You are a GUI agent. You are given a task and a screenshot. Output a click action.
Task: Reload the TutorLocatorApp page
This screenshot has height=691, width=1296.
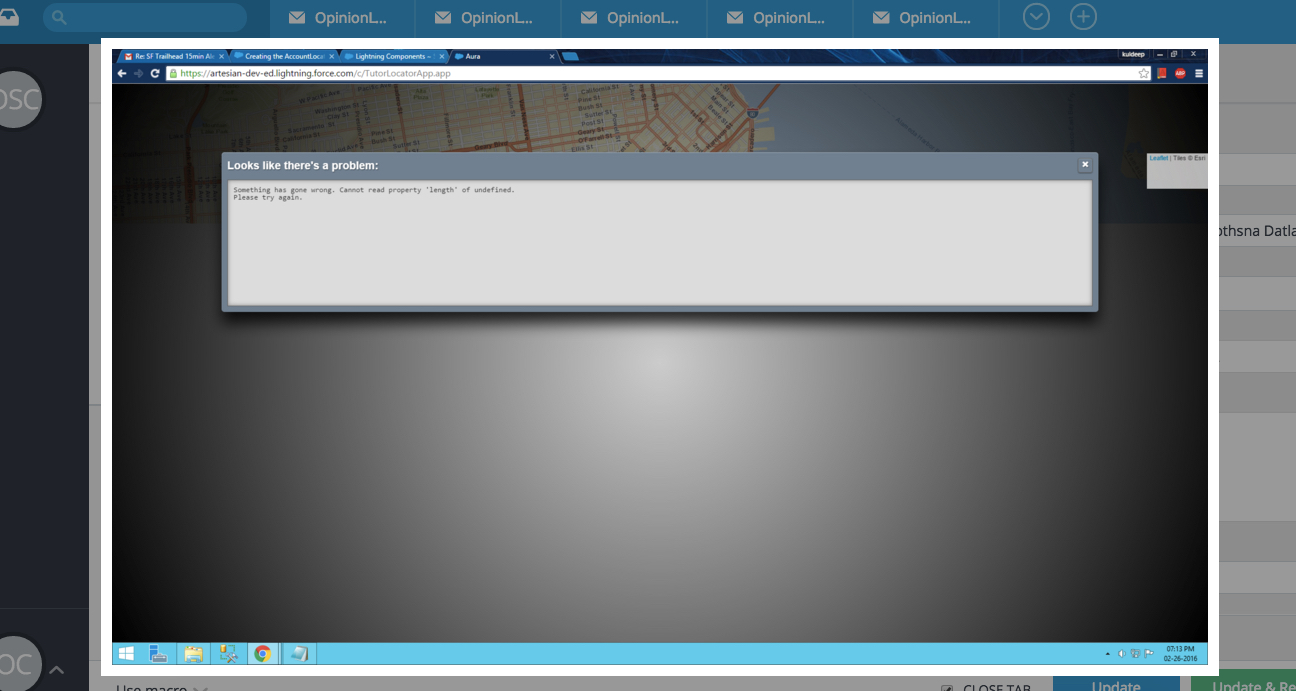pyautogui.click(x=155, y=73)
